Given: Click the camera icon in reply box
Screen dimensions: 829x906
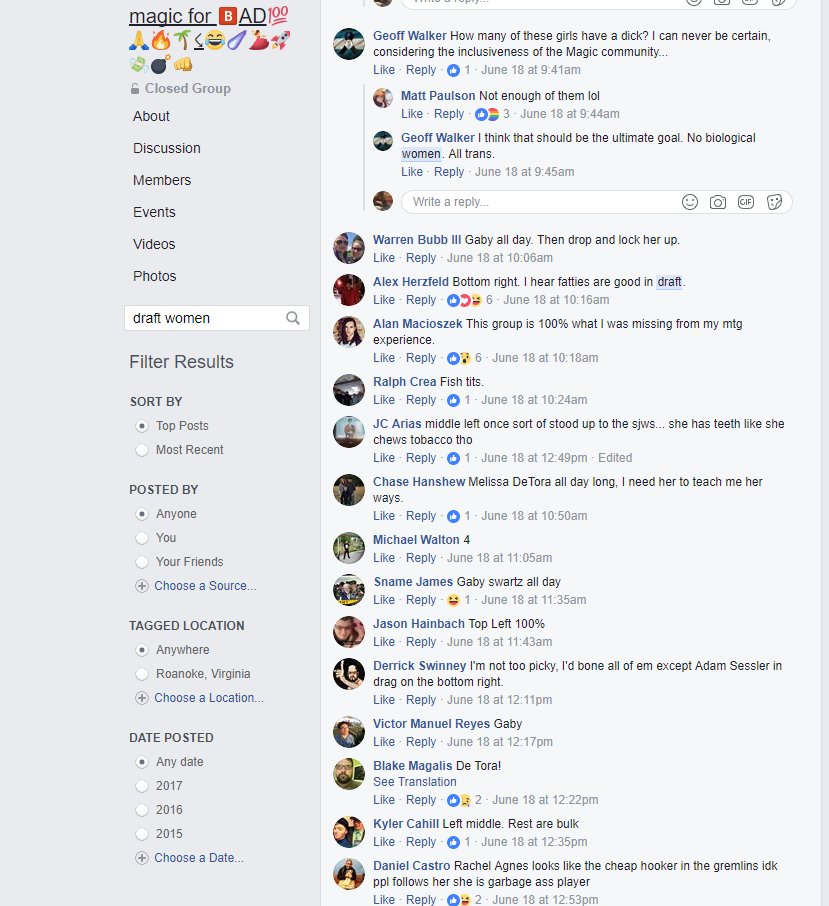Looking at the screenshot, I should pyautogui.click(x=718, y=202).
